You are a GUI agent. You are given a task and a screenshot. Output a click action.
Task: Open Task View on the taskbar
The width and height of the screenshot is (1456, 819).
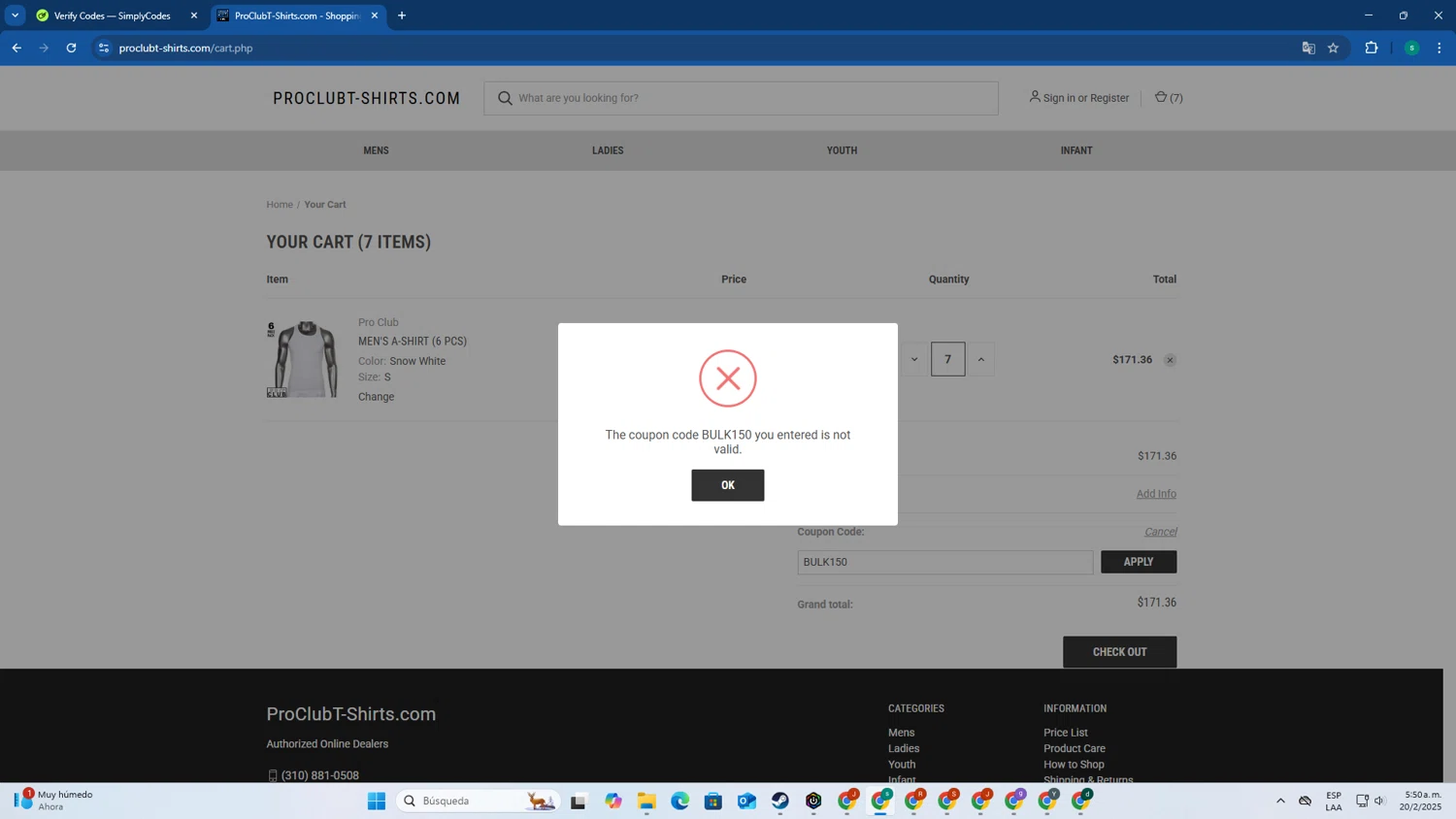click(579, 801)
